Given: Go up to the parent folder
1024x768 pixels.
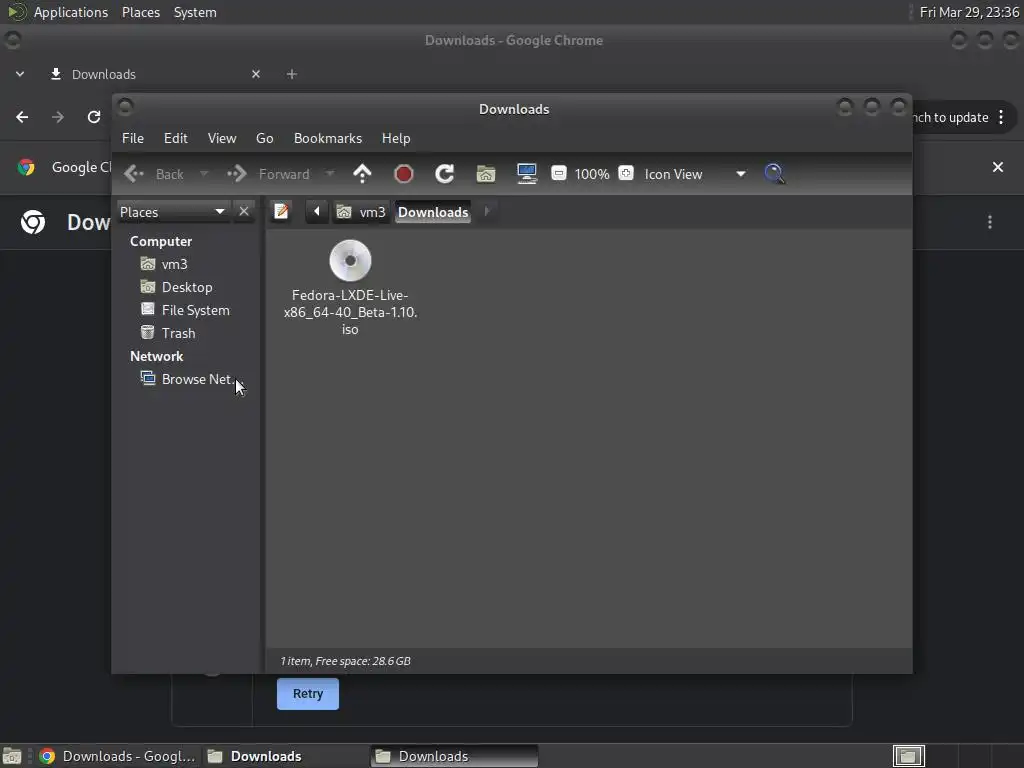Looking at the screenshot, I should point(362,174).
